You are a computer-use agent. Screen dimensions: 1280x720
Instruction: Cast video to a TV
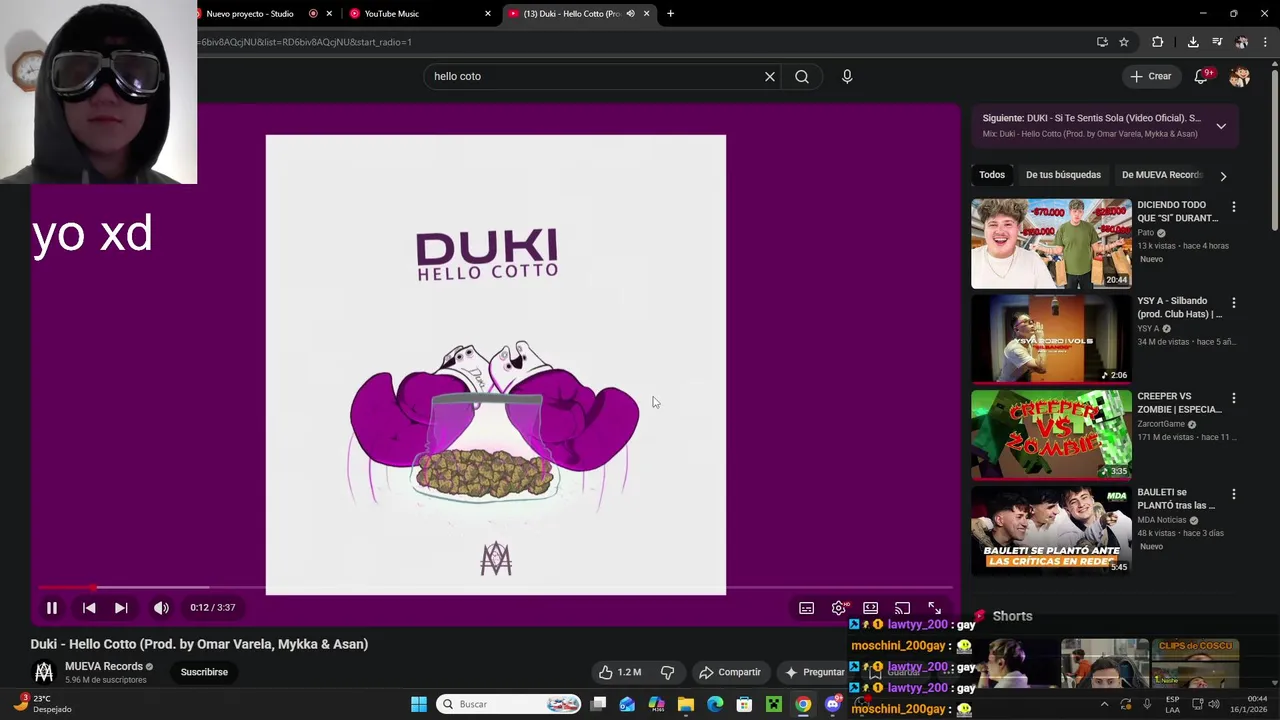click(902, 608)
